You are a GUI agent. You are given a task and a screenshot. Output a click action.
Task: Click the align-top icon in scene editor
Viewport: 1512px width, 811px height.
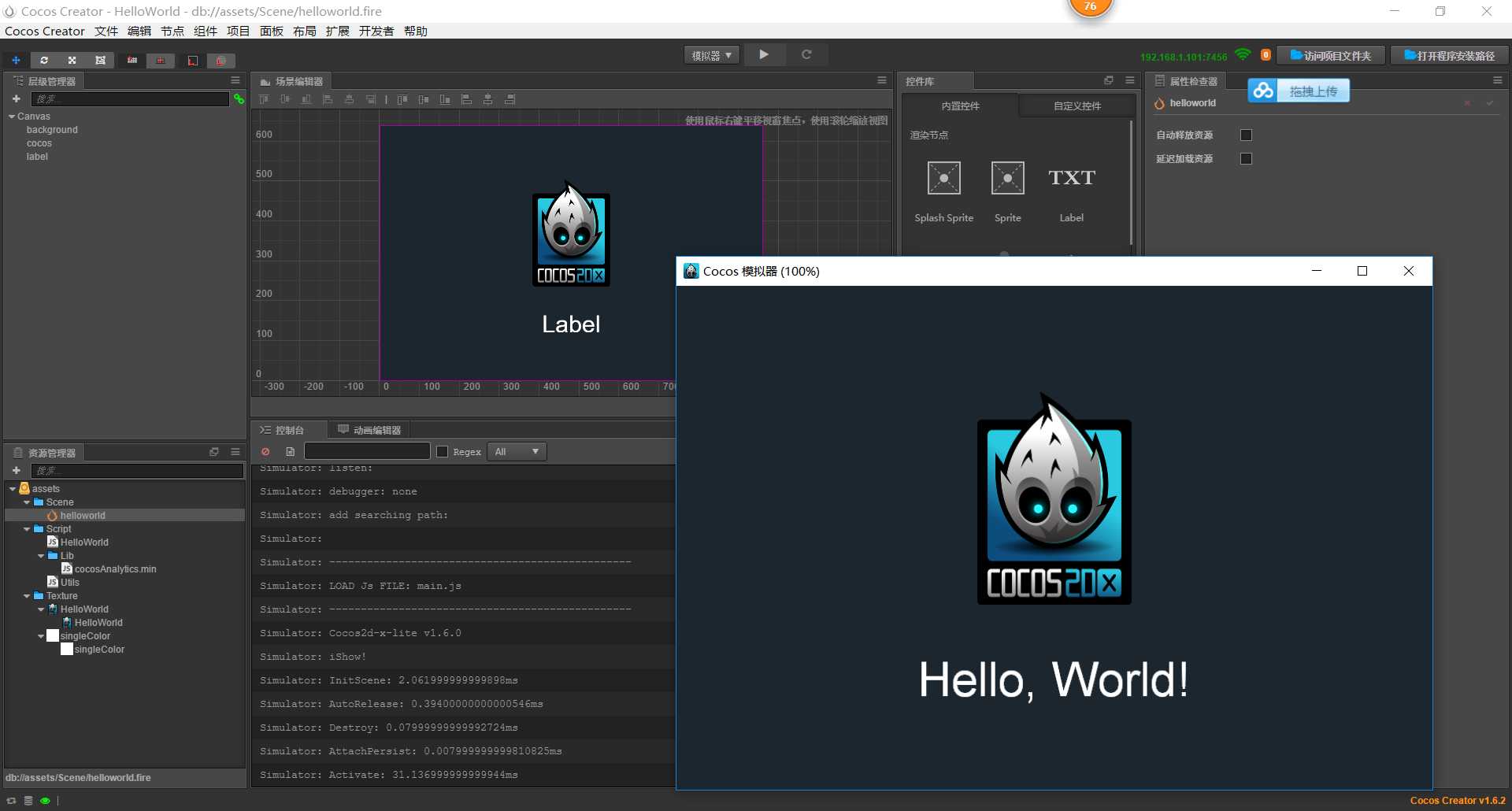click(x=264, y=99)
